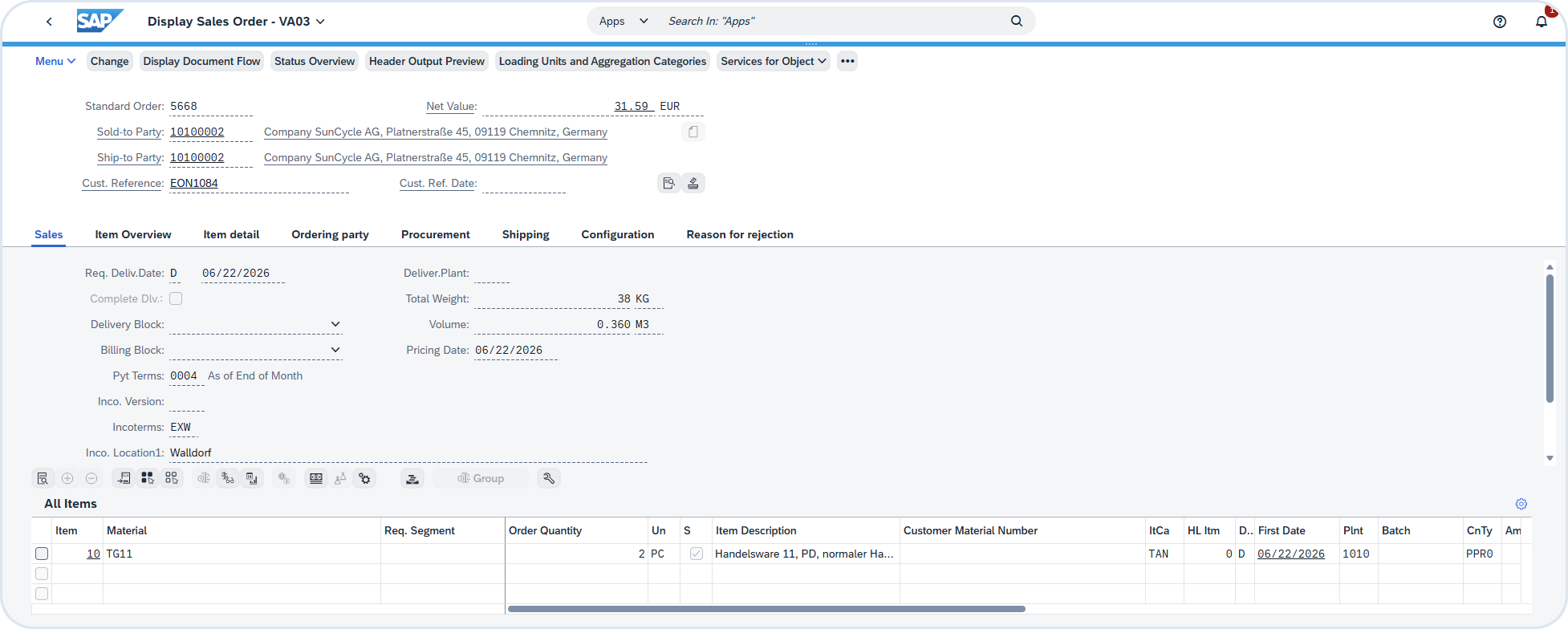1568x629 pixels.
Task: Expand the Billing Block dropdown
Action: pyautogui.click(x=335, y=350)
